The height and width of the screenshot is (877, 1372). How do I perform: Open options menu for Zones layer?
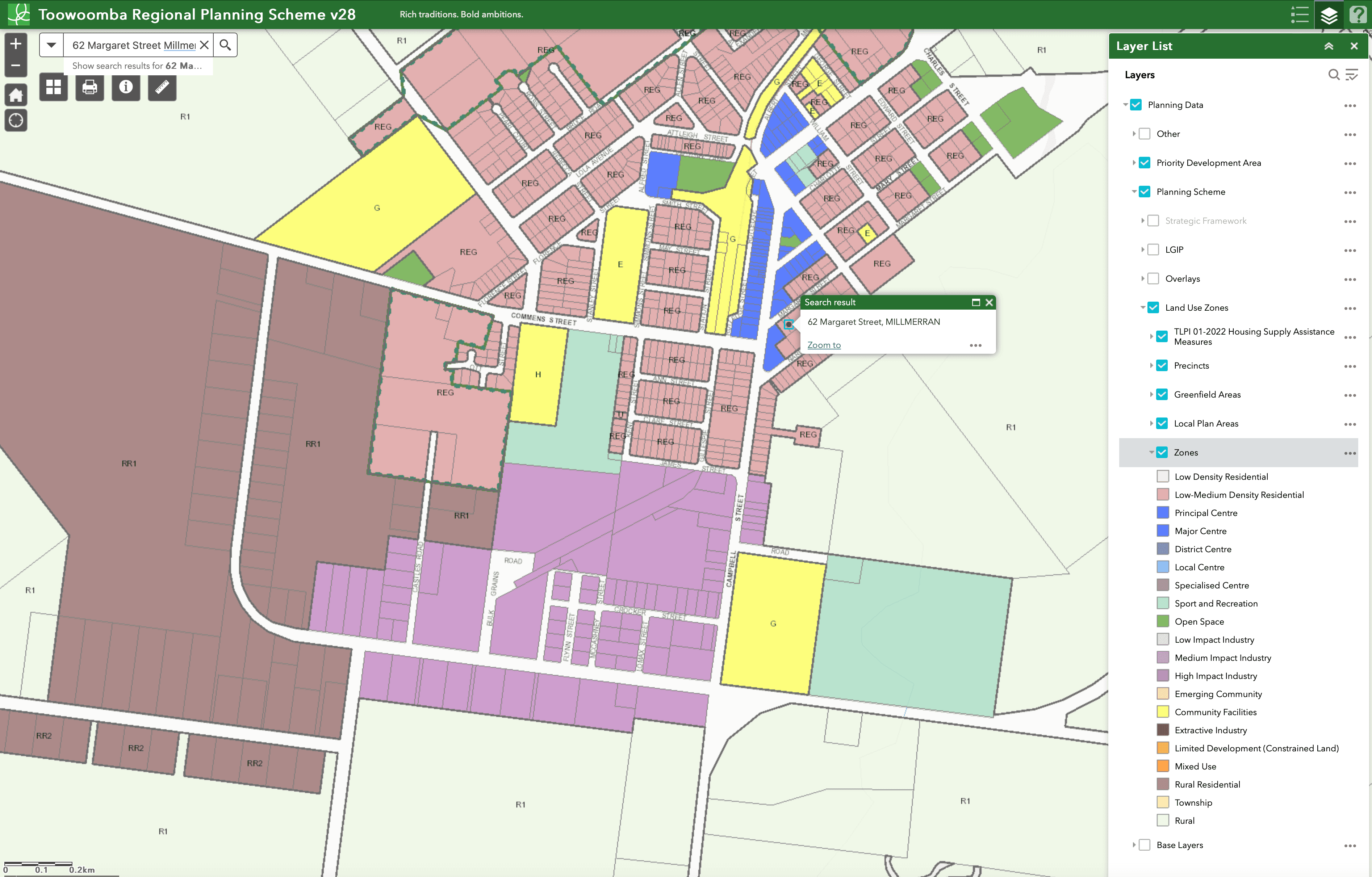point(1350,453)
